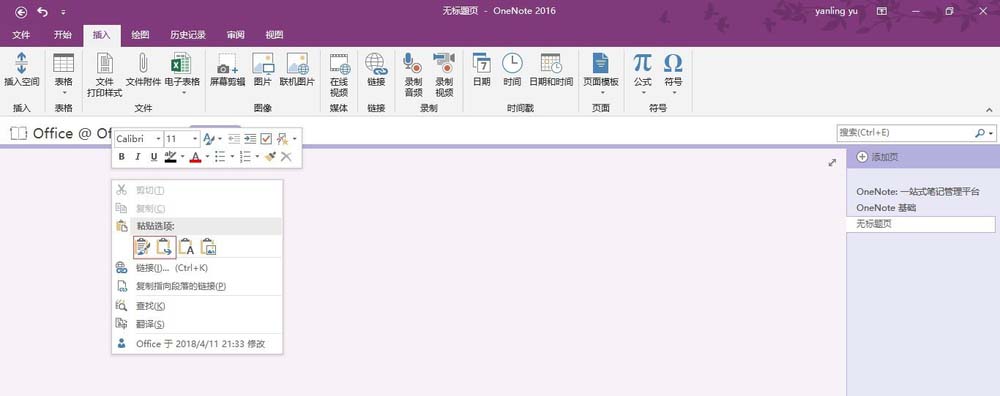Click the back arrow in the title bar
This screenshot has width=1000, height=396.
point(22,11)
